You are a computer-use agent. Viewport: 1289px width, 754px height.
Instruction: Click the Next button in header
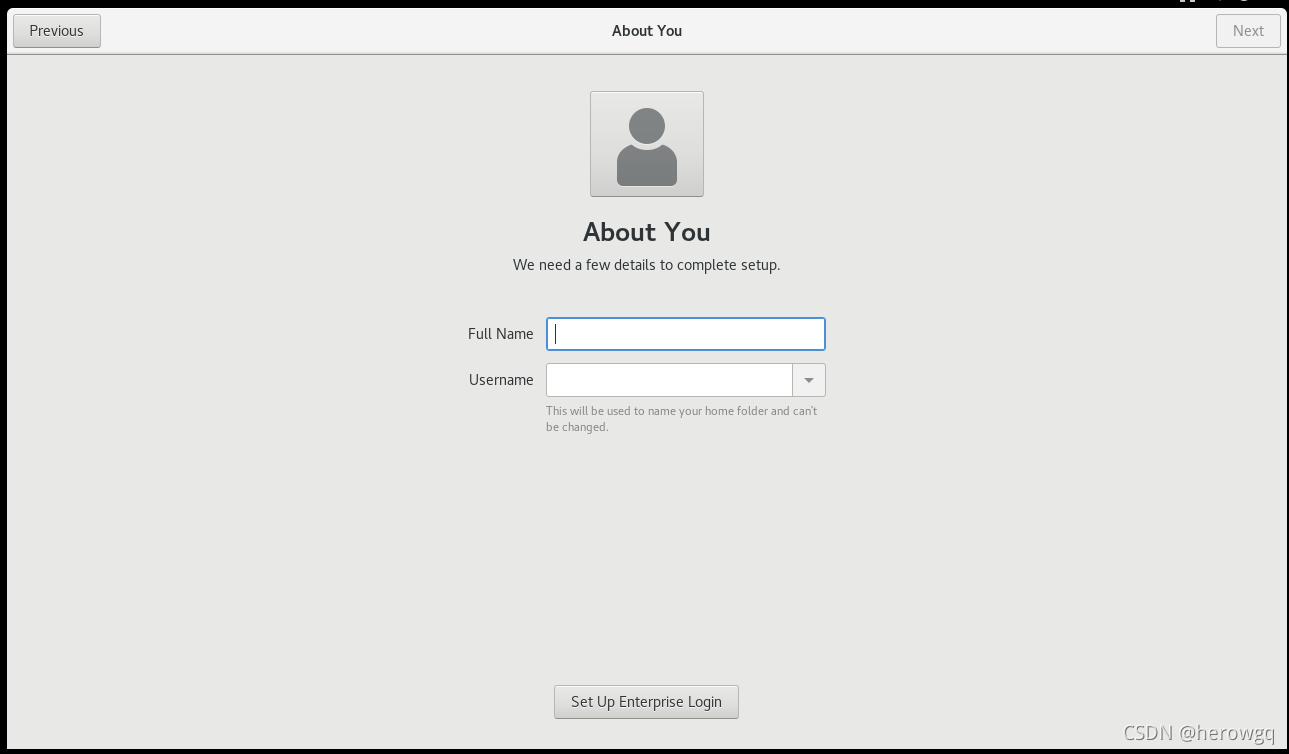(x=1248, y=31)
